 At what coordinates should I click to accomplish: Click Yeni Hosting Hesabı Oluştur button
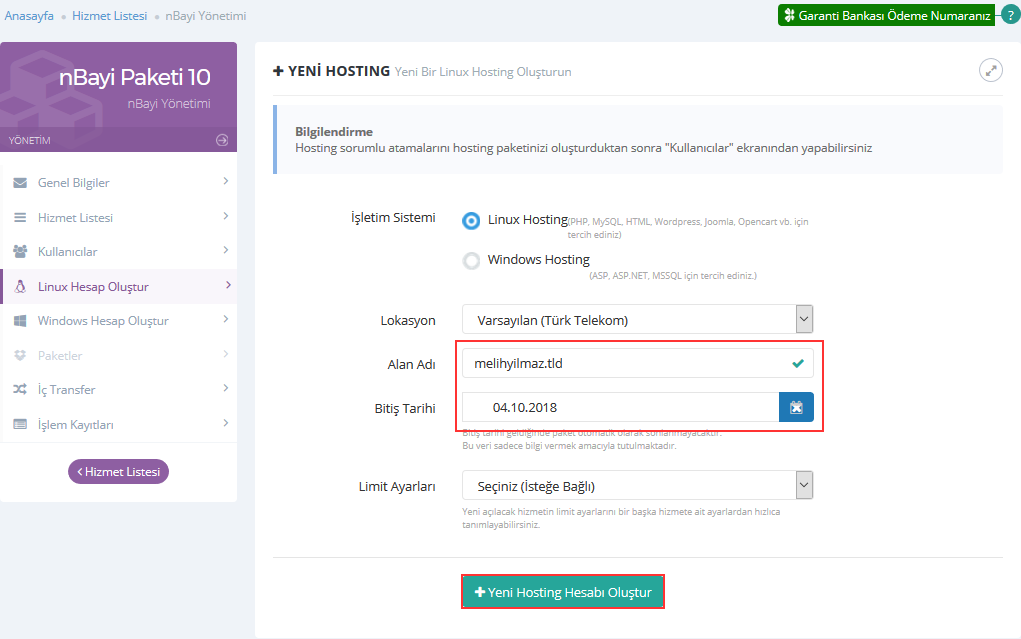pyautogui.click(x=563, y=592)
